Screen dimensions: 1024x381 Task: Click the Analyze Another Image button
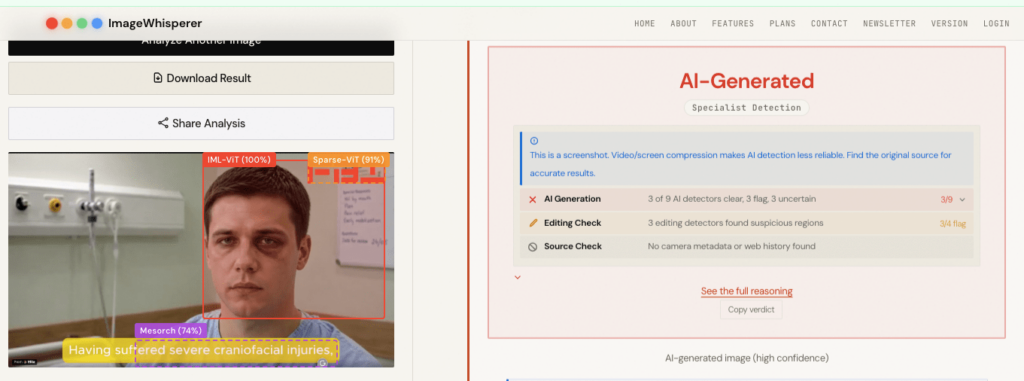click(x=201, y=47)
